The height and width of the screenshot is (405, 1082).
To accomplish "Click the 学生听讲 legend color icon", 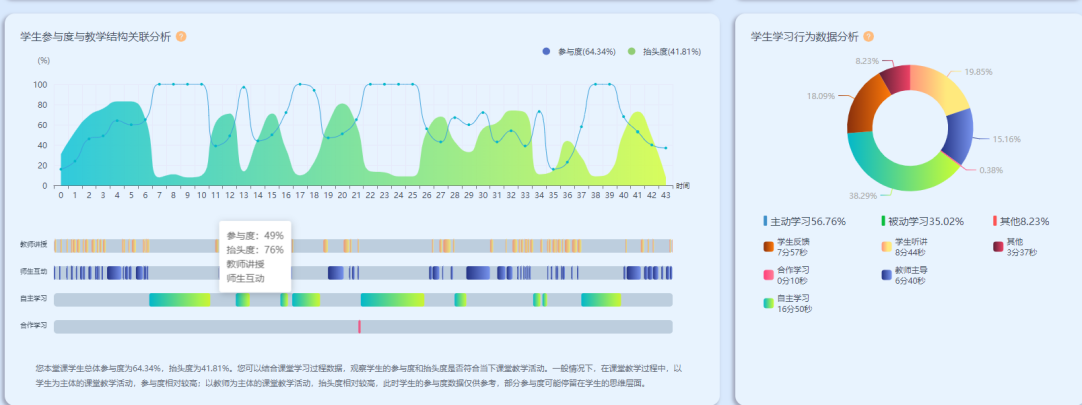I will [886, 246].
